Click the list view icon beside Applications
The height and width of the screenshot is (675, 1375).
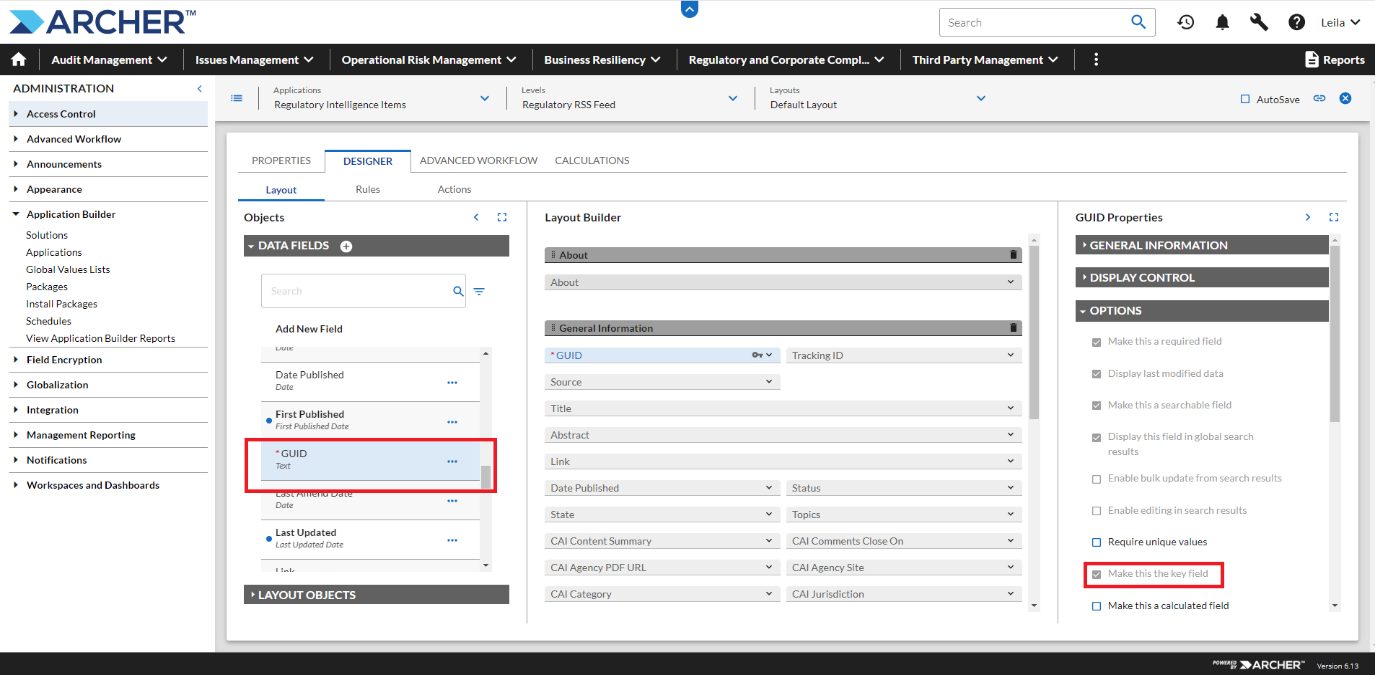point(237,98)
